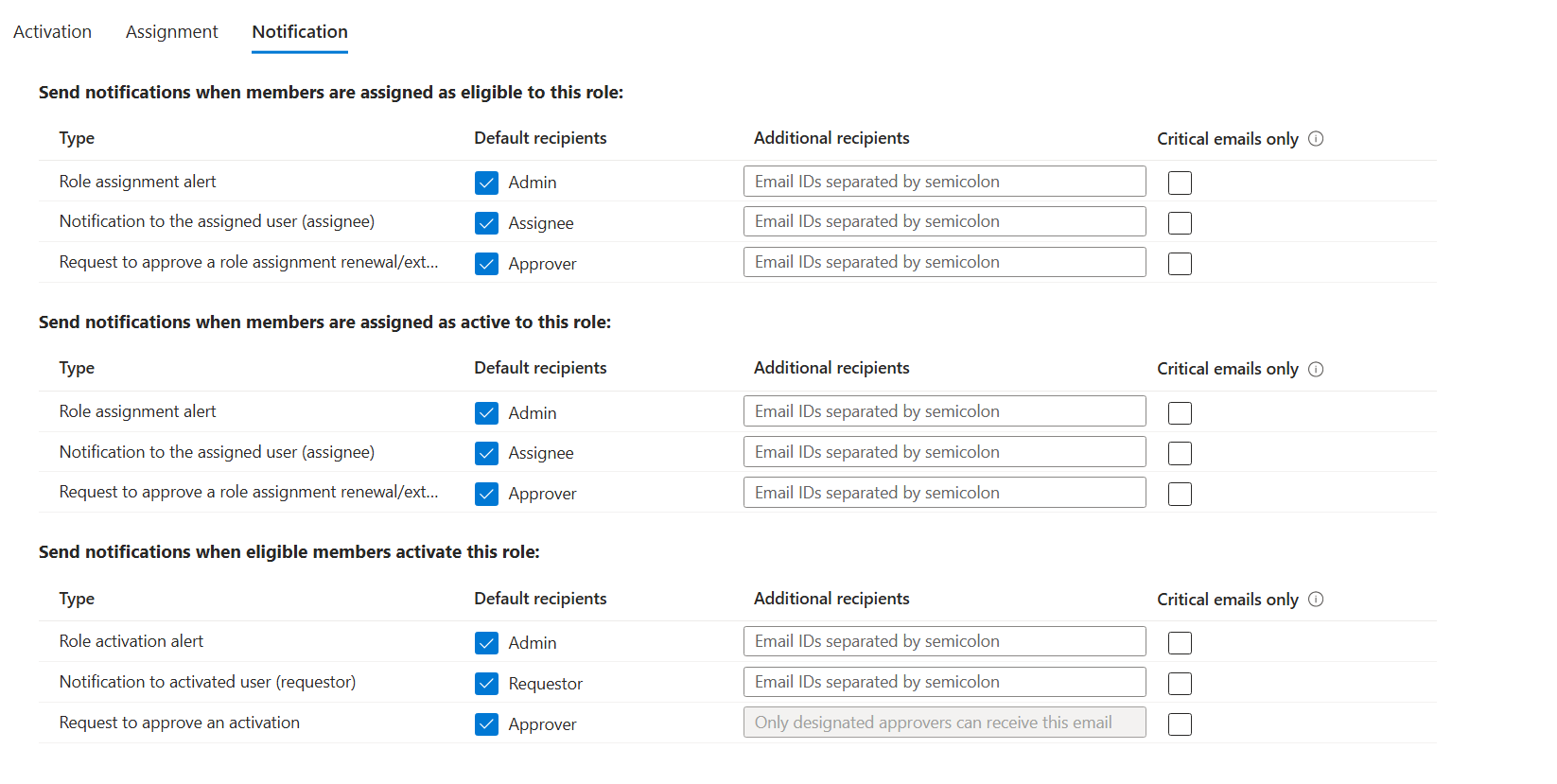This screenshot has width=1557, height=784.
Task: Enable critical emails only for Role activation alert
Action: click(1180, 643)
